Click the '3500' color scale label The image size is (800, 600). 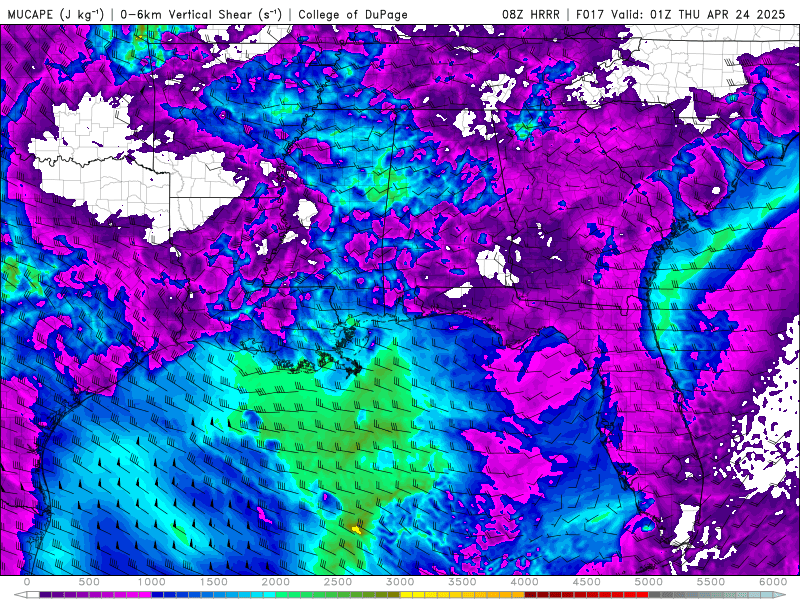tap(462, 582)
